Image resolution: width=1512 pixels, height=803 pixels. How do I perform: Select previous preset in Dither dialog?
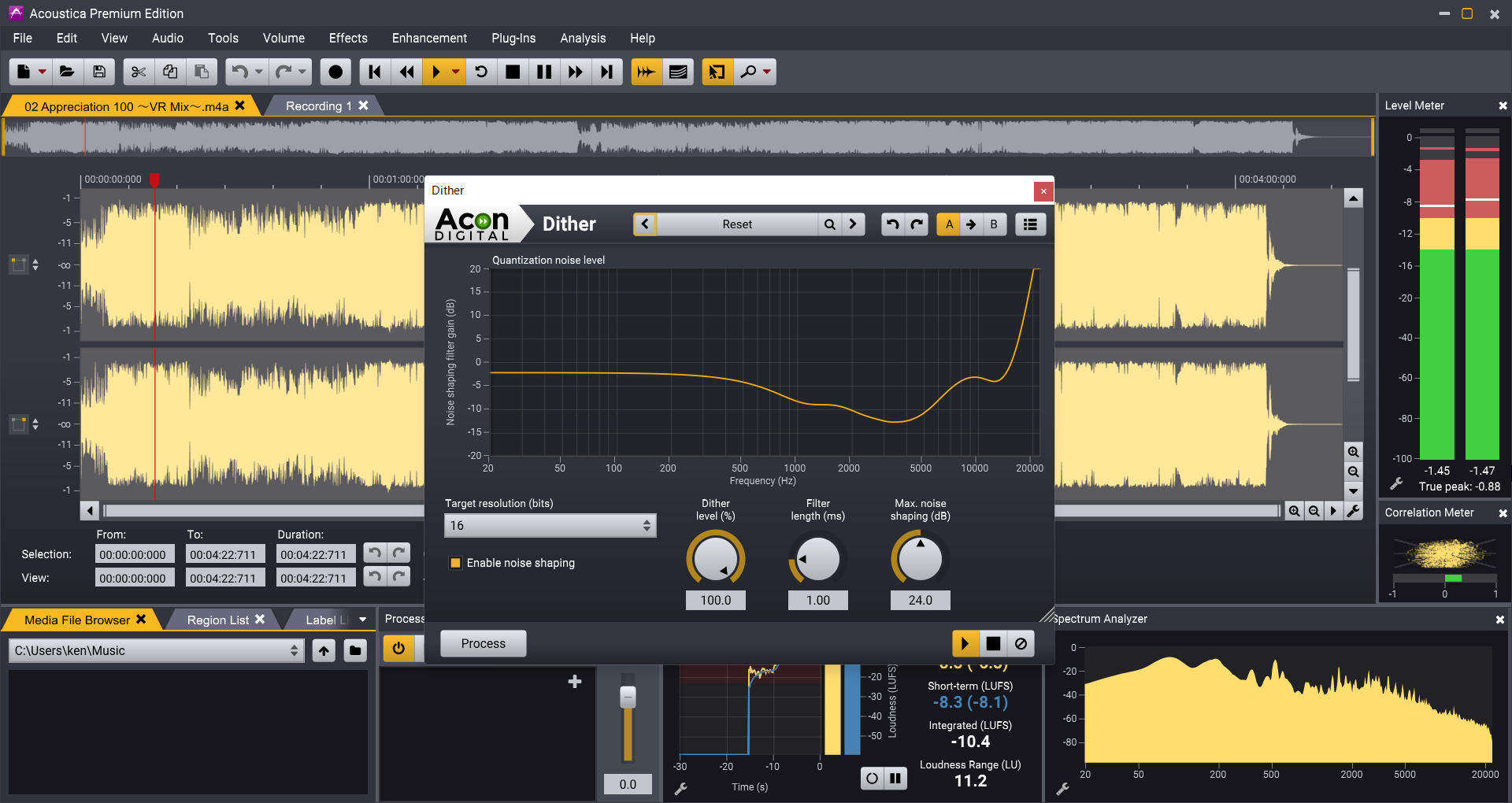(645, 224)
